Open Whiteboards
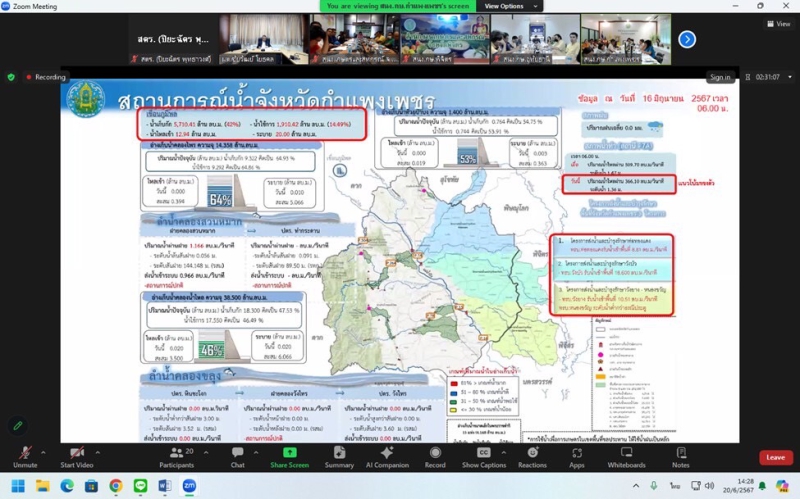 (x=626, y=455)
